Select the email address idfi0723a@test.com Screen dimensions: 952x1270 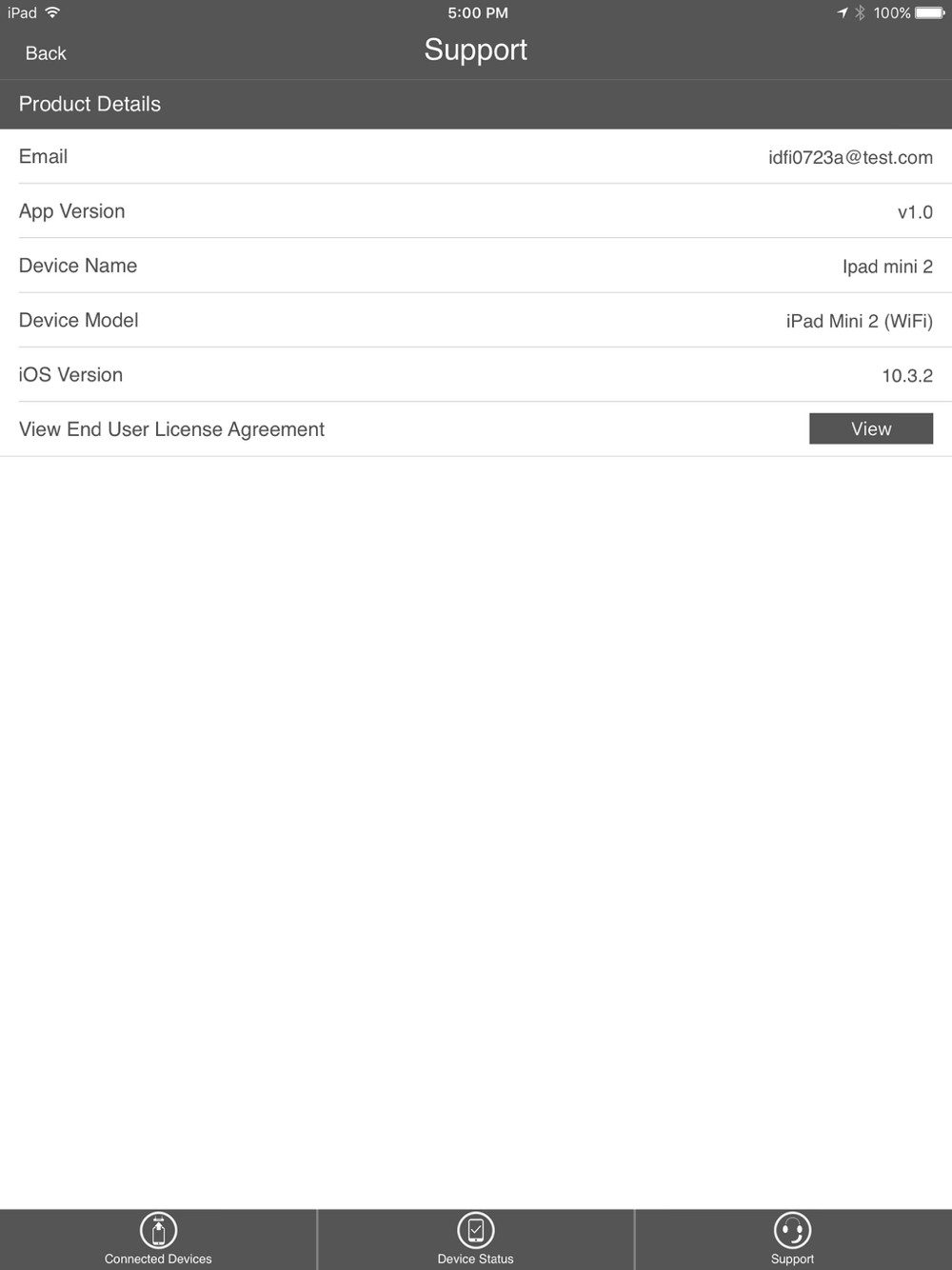point(850,157)
